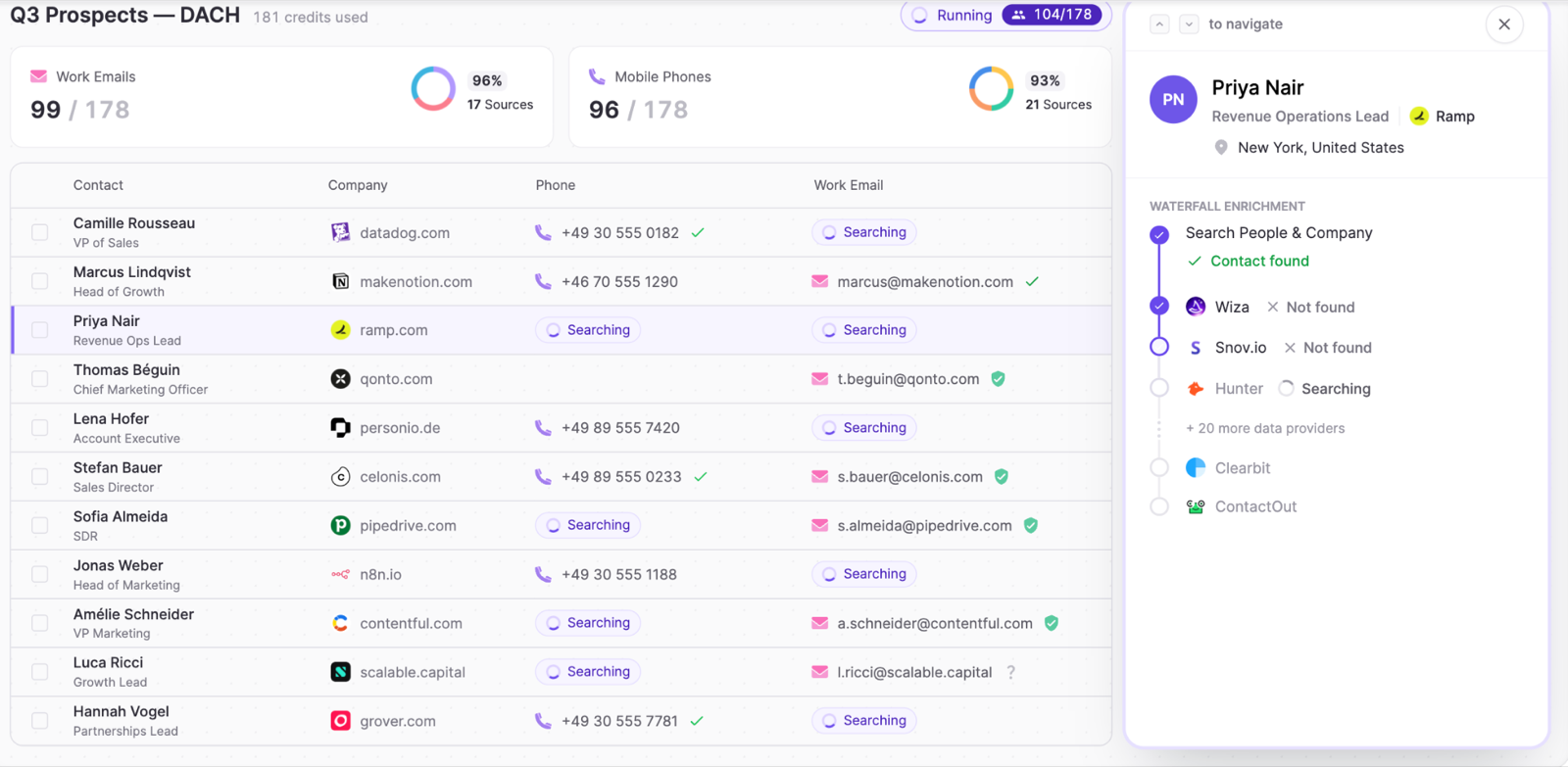Click the Snov.io provider icon

1196,348
